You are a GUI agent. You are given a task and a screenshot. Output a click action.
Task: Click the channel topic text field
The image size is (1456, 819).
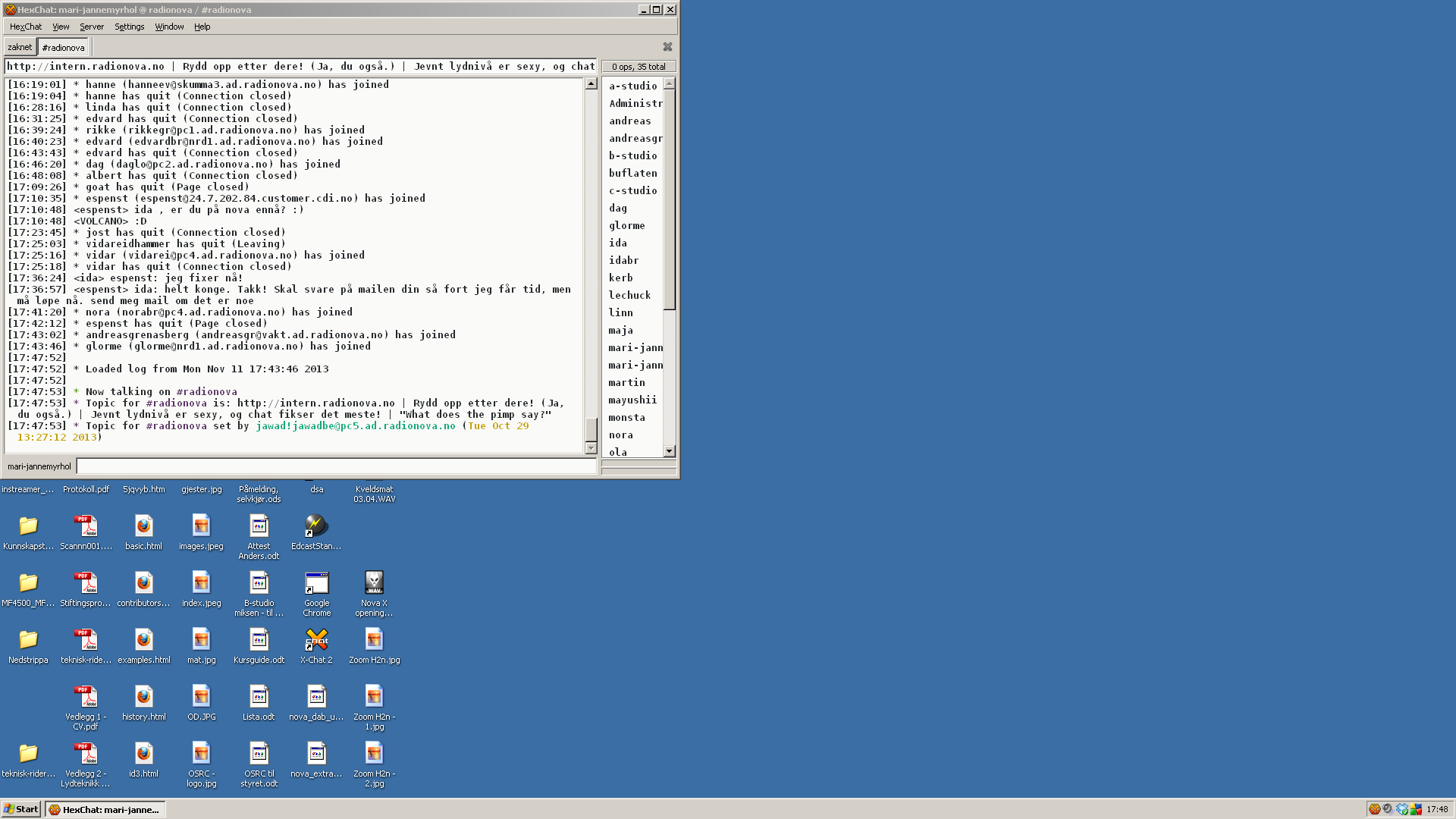pyautogui.click(x=300, y=67)
